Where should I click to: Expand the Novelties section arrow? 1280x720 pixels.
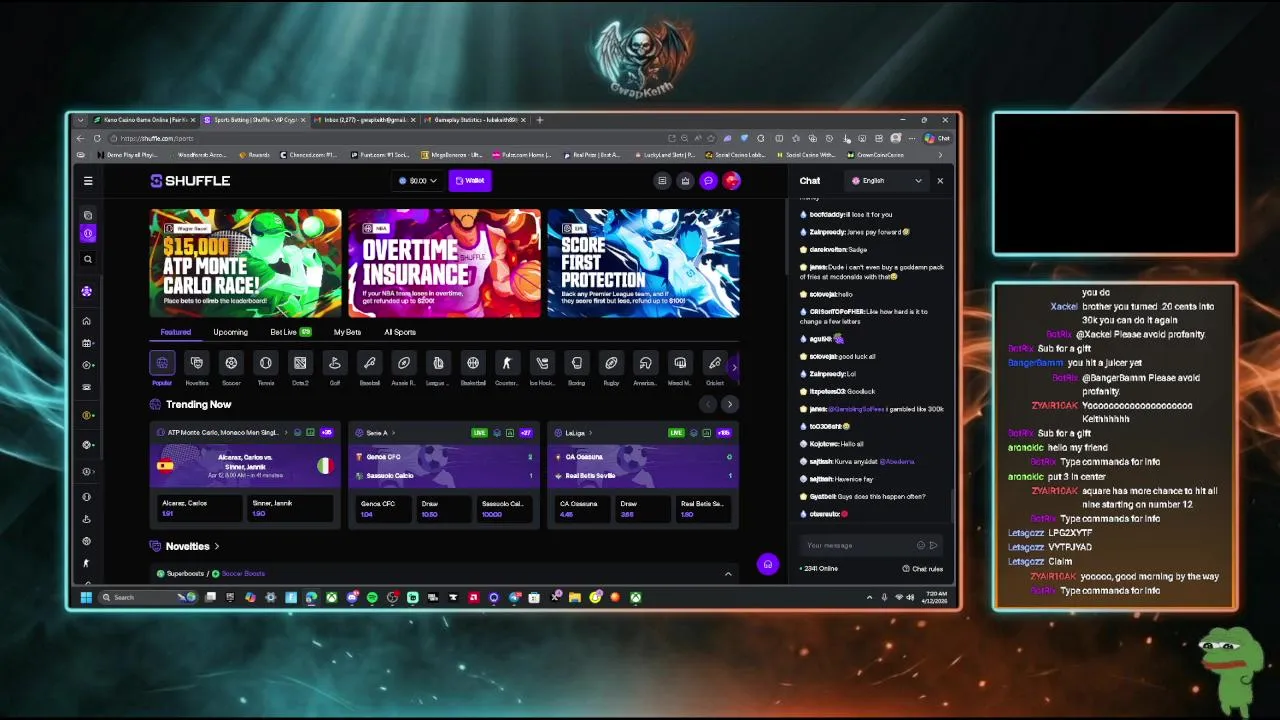[216, 546]
